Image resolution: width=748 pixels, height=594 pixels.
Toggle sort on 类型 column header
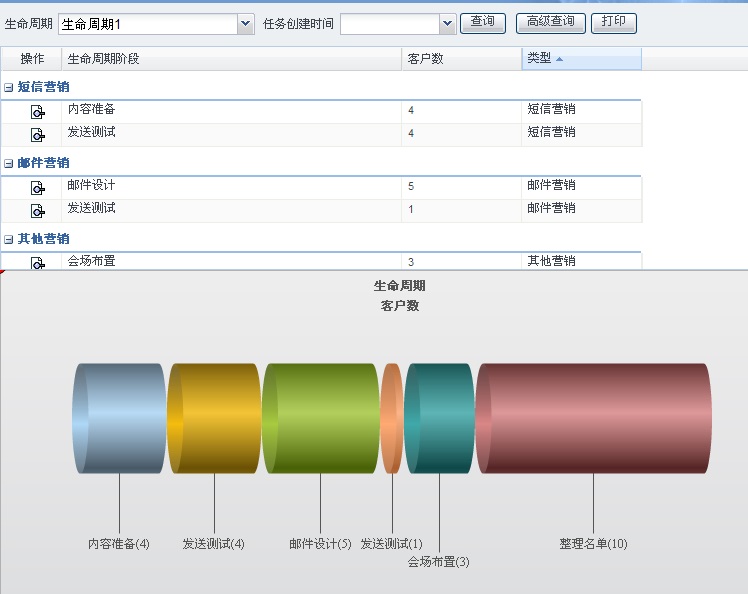coord(582,59)
